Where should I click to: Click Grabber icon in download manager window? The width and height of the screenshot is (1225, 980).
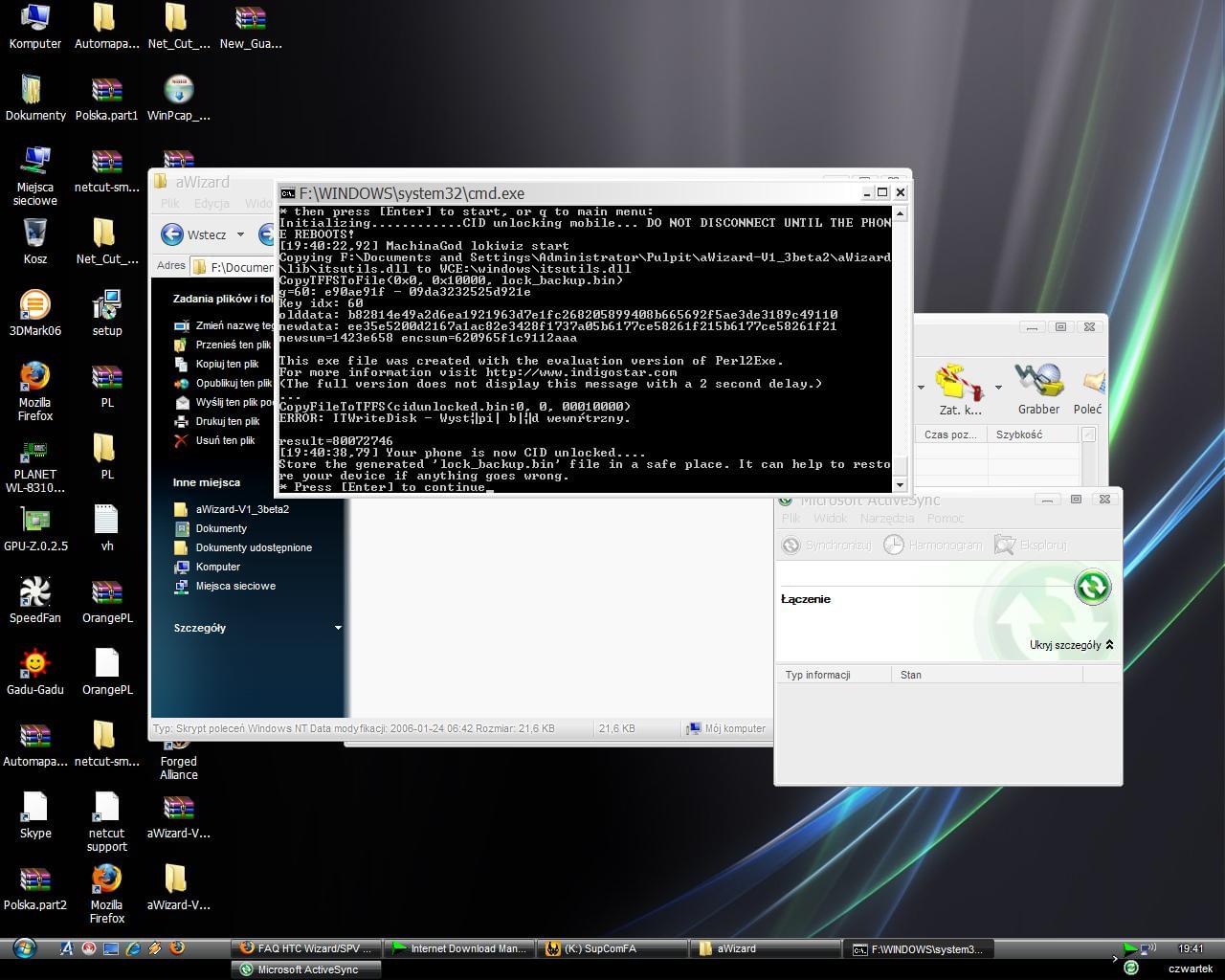pyautogui.click(x=1038, y=390)
